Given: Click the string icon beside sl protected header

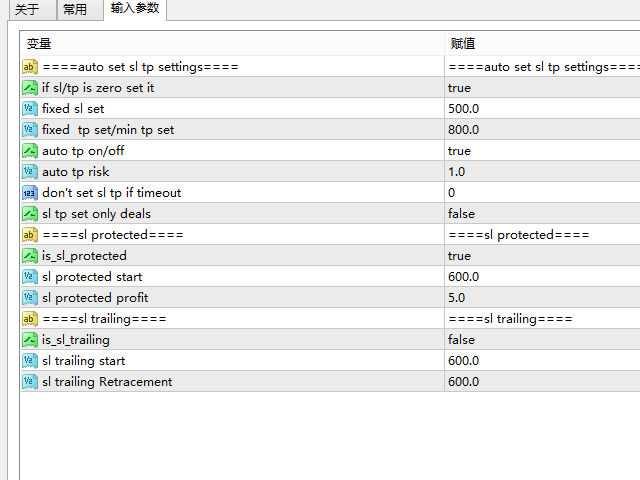Looking at the screenshot, I should point(30,235).
